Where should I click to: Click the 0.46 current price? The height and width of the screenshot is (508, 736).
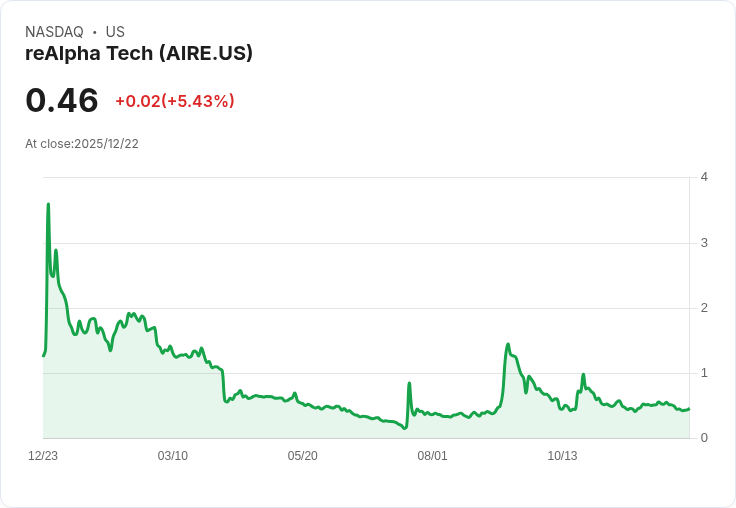tap(62, 101)
